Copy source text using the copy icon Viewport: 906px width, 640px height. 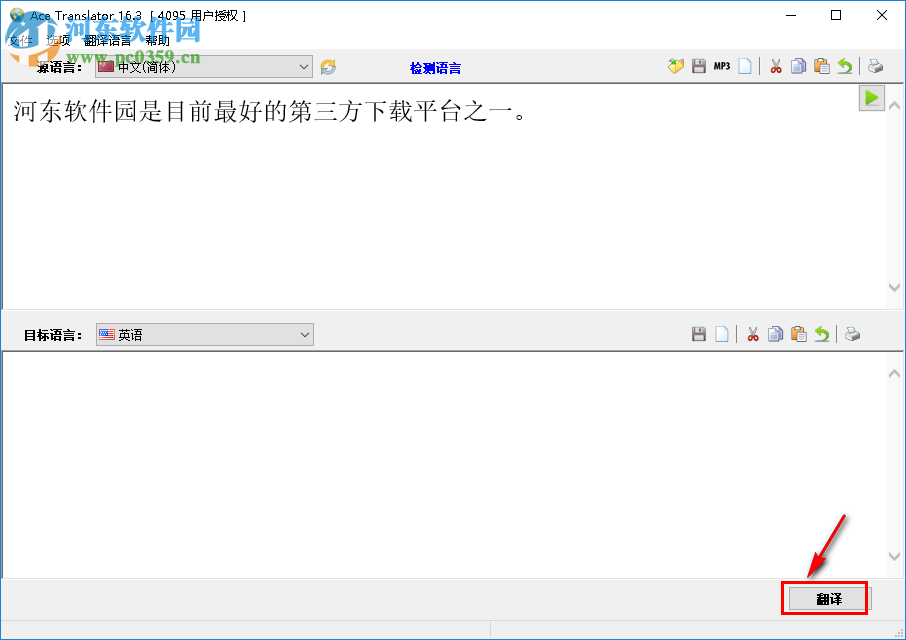pyautogui.click(x=798, y=66)
